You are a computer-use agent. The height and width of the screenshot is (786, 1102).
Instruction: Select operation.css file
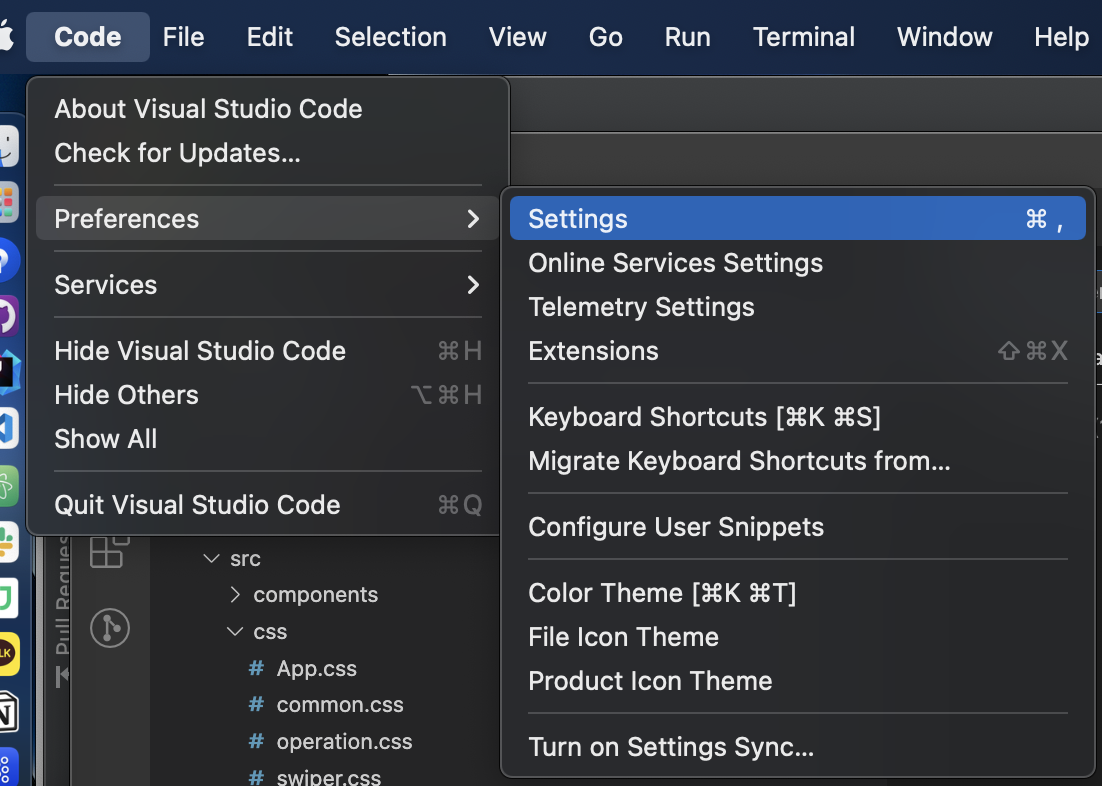(x=344, y=742)
